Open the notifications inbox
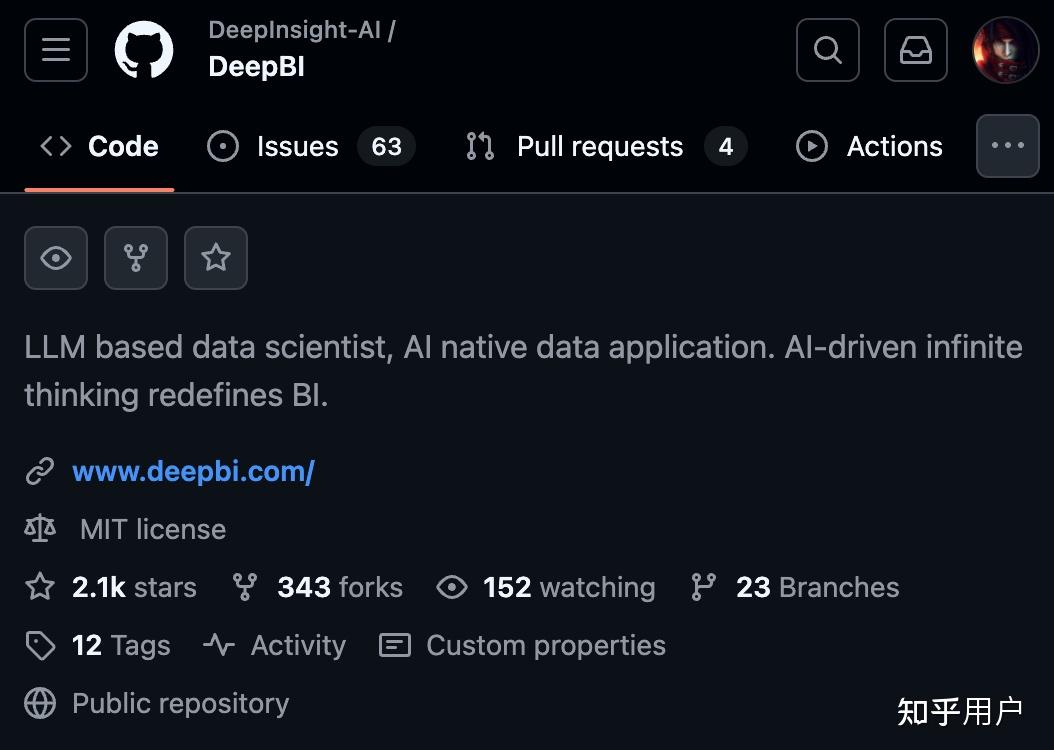 tap(915, 49)
